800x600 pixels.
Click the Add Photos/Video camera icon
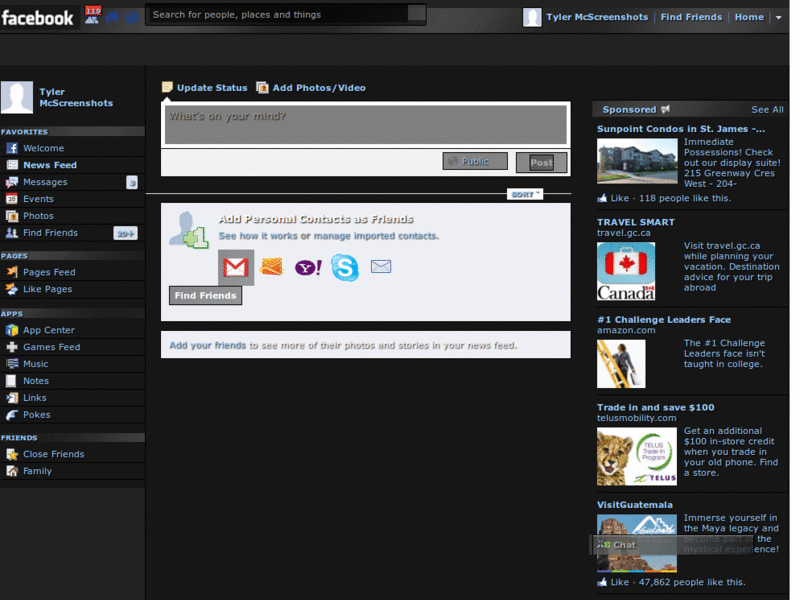pyautogui.click(x=262, y=88)
